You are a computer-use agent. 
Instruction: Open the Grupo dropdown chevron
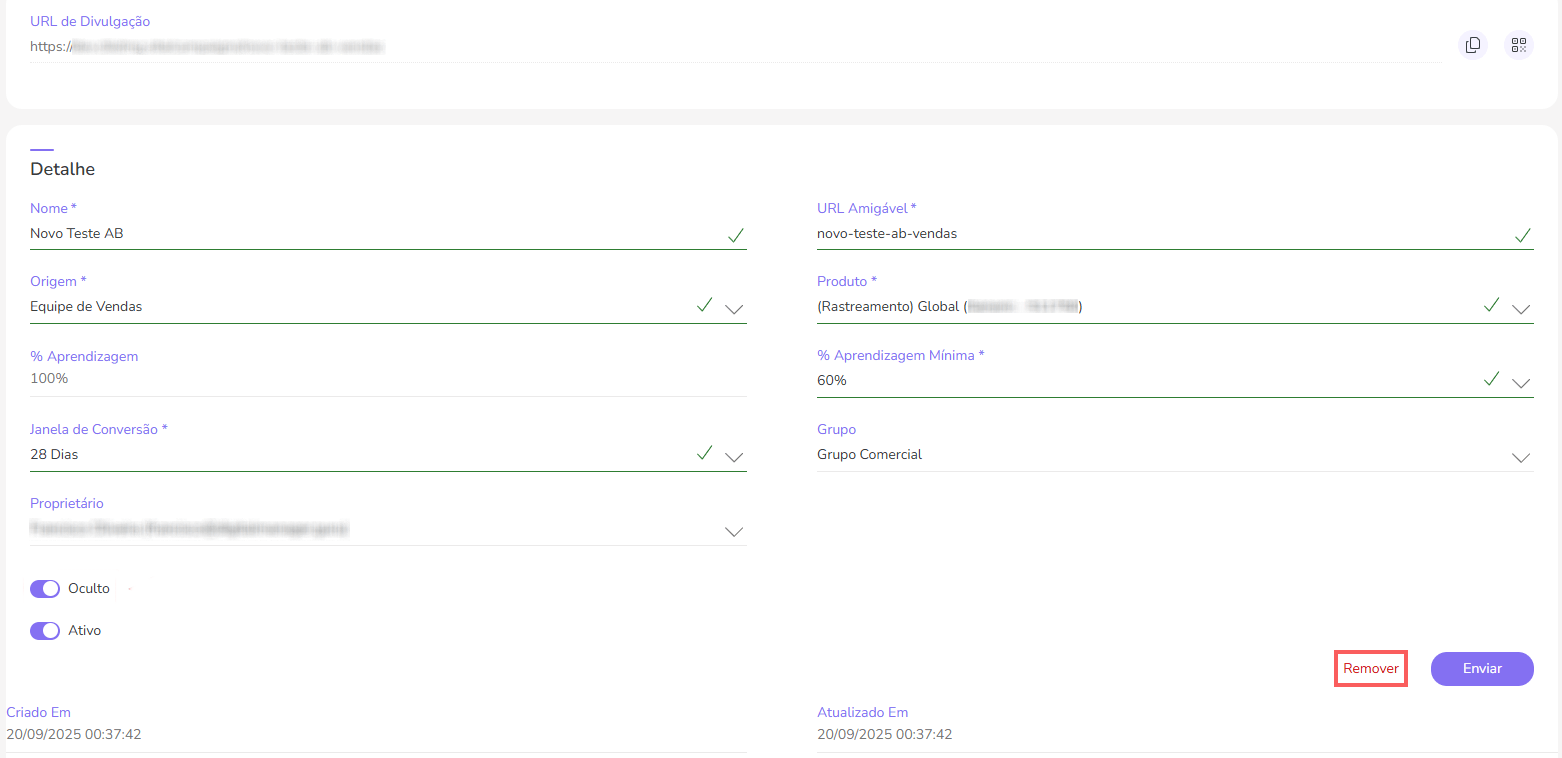1521,457
